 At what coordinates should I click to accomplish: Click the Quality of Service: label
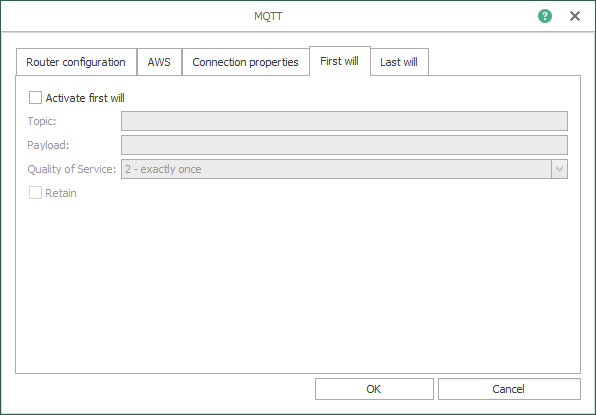click(x=71, y=169)
